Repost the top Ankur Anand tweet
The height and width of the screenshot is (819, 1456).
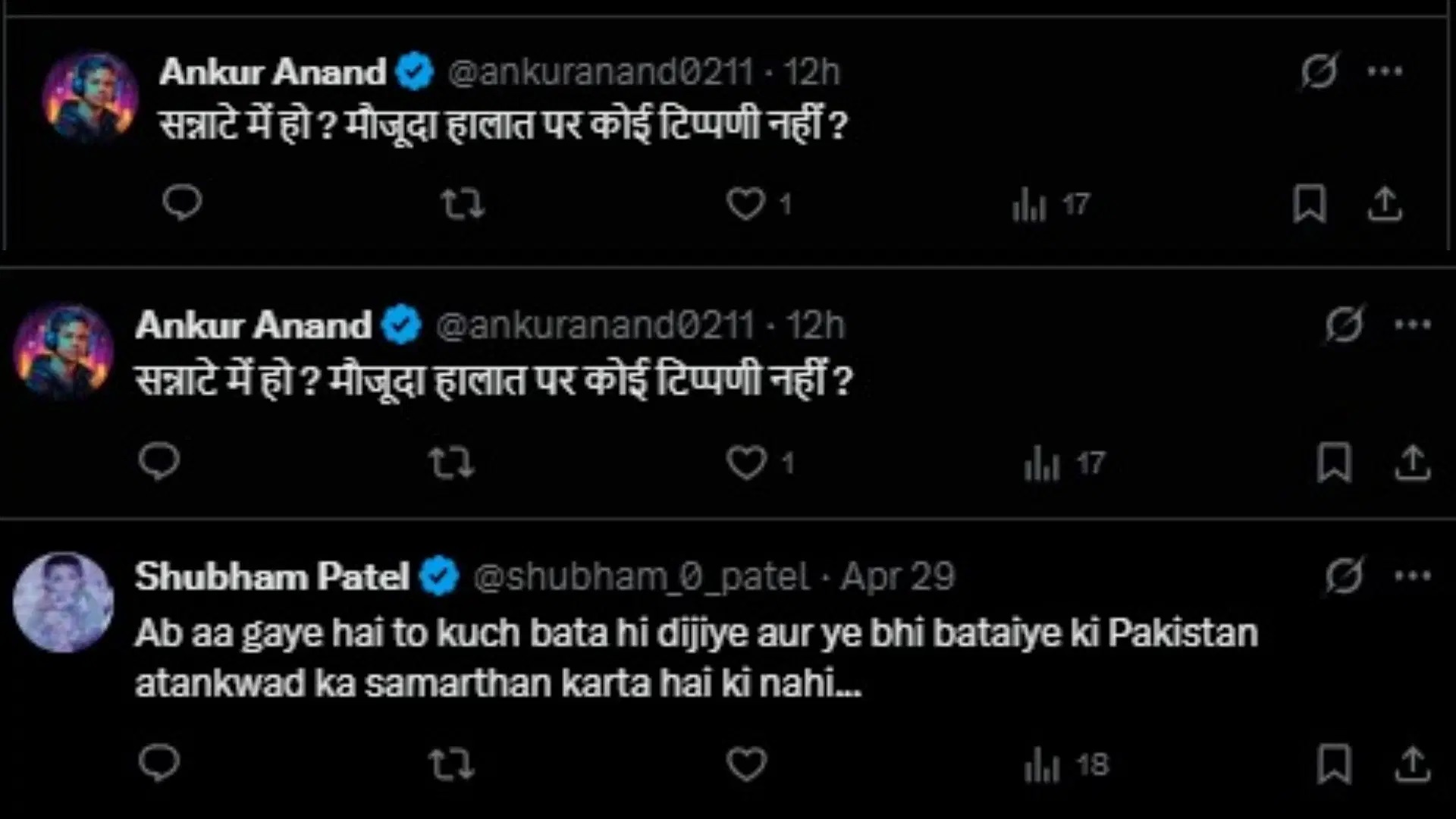click(463, 204)
